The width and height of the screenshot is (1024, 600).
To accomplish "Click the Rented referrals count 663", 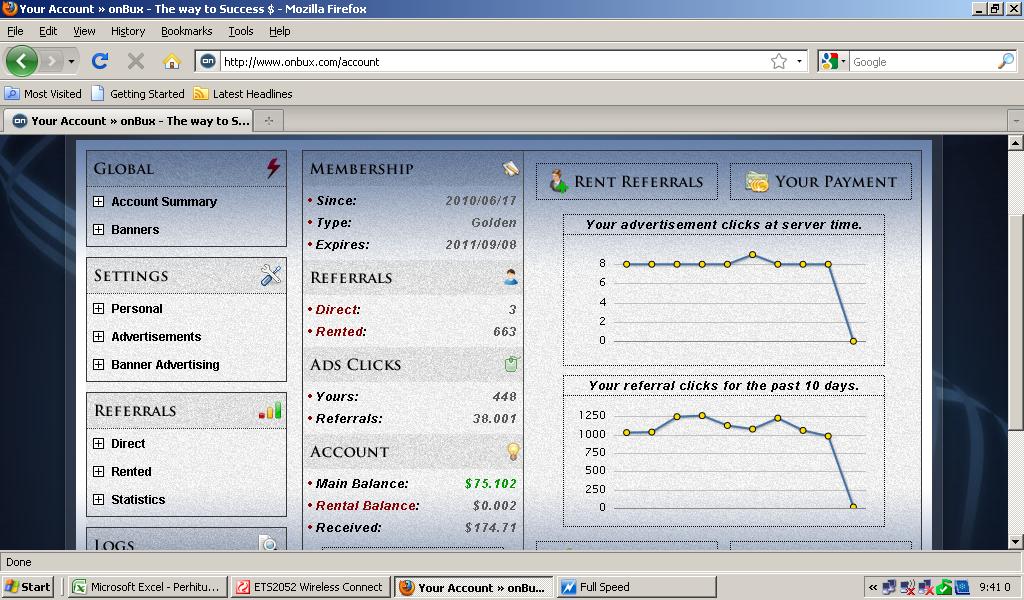I will click(x=505, y=332).
